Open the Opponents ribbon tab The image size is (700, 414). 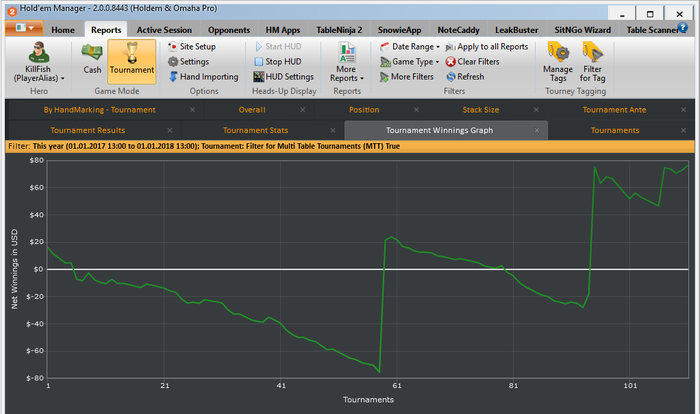[229, 30]
